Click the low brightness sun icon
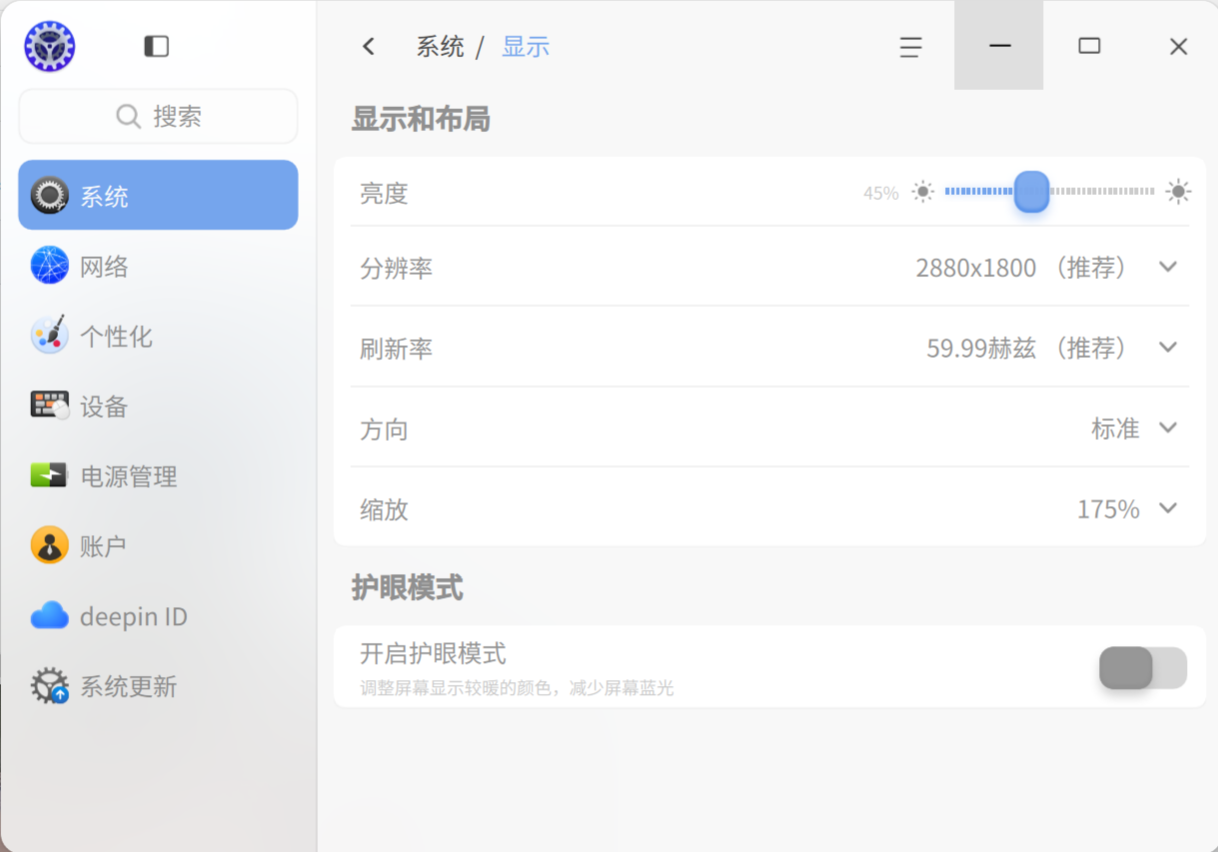 click(x=923, y=191)
